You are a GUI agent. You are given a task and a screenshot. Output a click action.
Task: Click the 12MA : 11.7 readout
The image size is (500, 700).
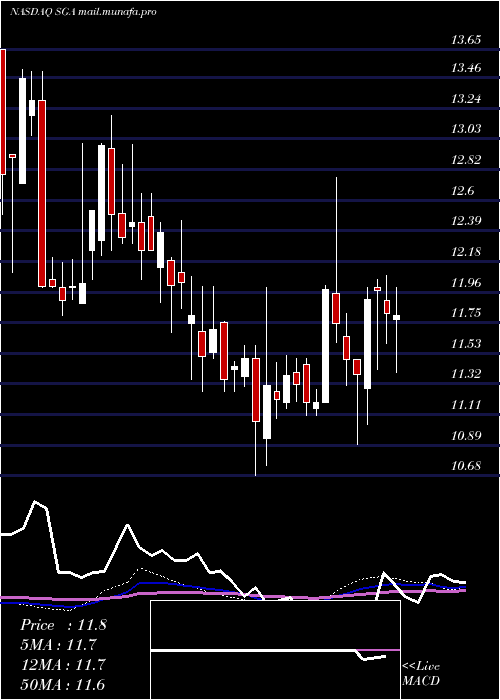[x=63, y=665]
